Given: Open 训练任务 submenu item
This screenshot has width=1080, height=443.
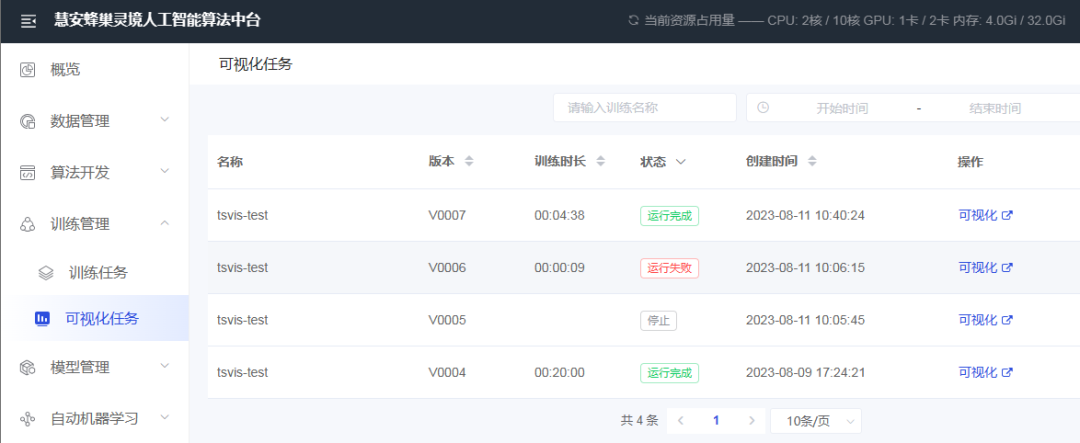Looking at the screenshot, I should tap(98, 272).
